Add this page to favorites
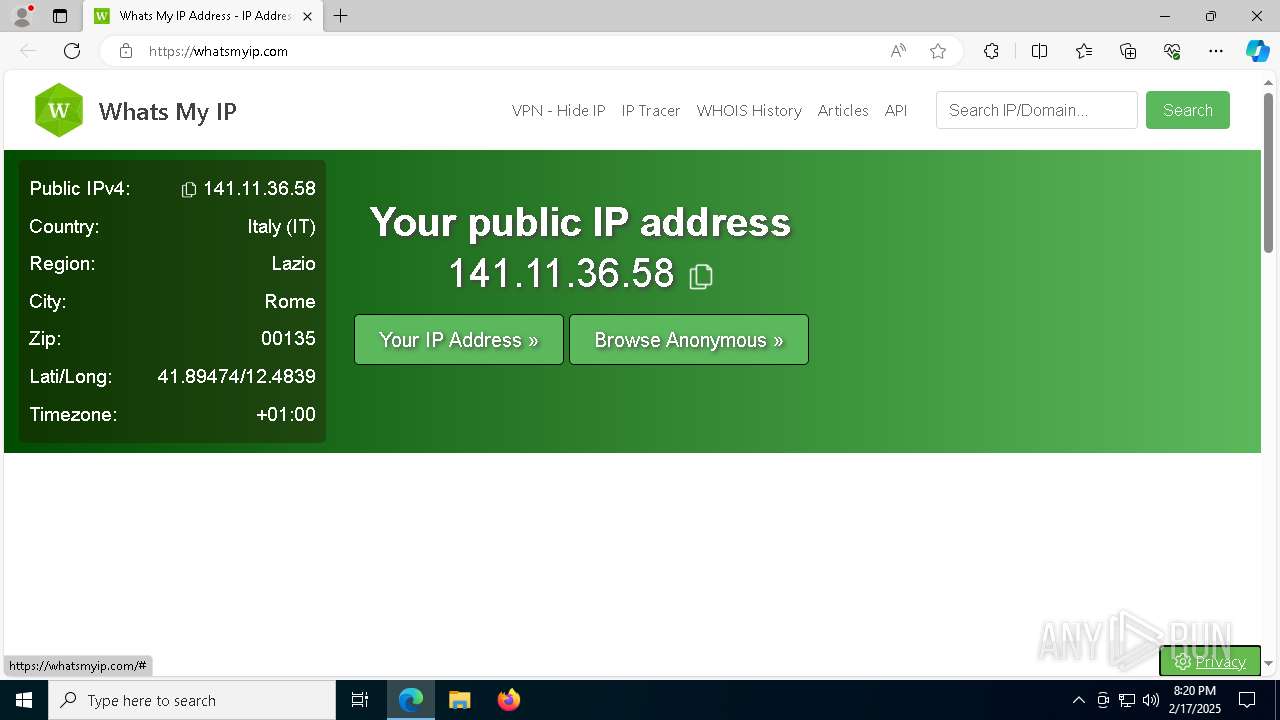The image size is (1280, 720). click(938, 51)
